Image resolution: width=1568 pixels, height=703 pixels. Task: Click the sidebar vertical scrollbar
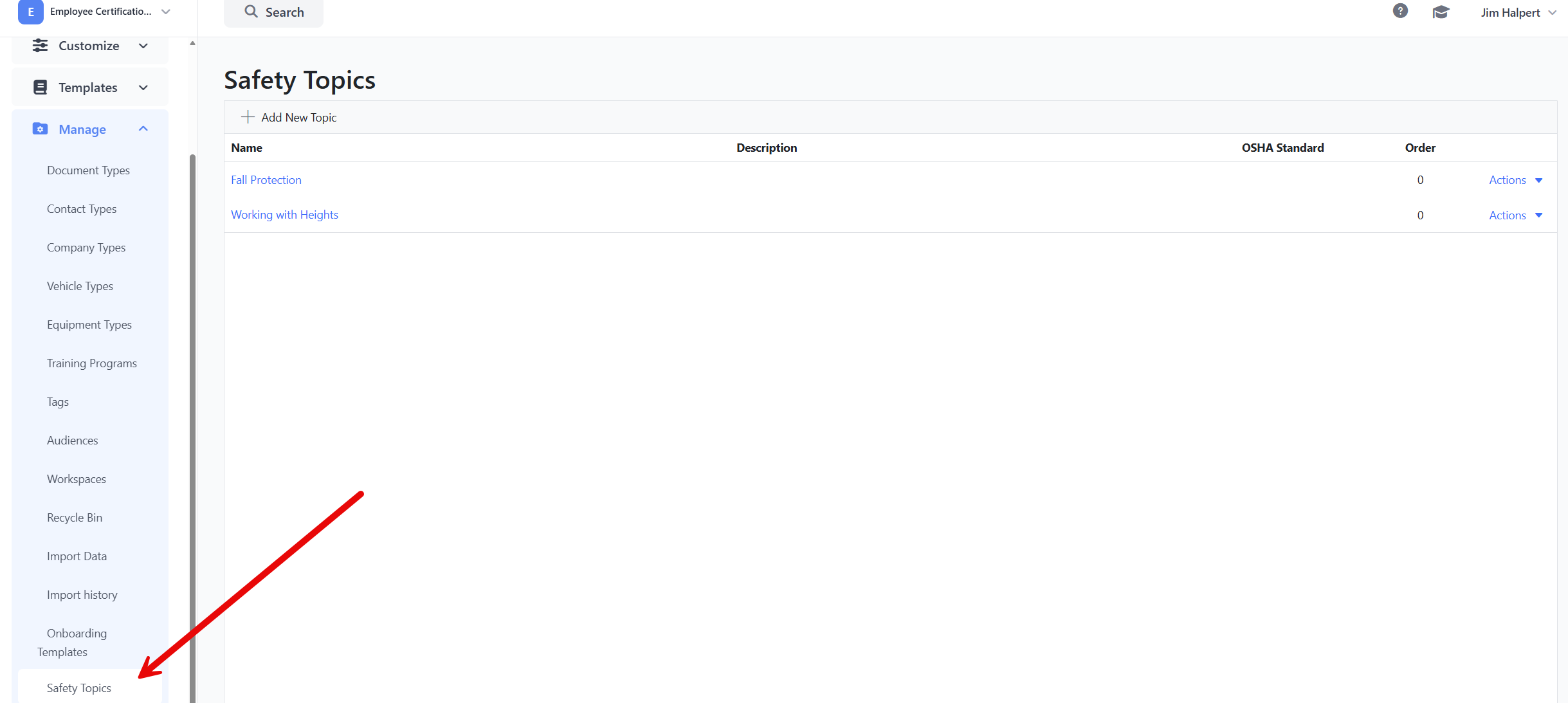[192, 425]
